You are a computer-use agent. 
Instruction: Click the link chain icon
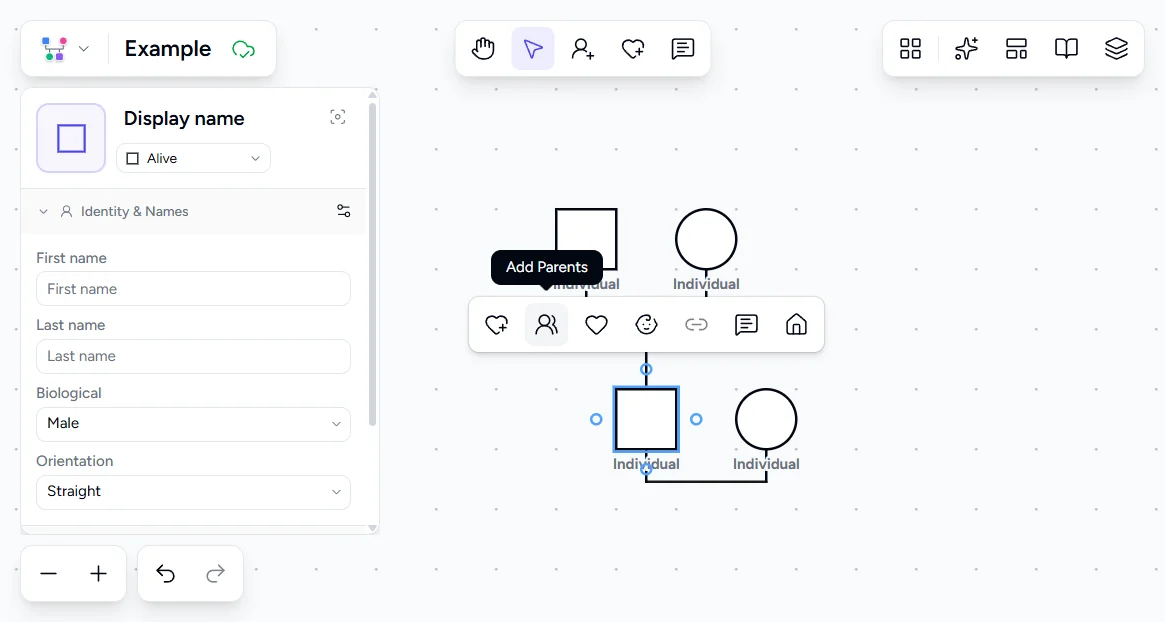pos(696,325)
